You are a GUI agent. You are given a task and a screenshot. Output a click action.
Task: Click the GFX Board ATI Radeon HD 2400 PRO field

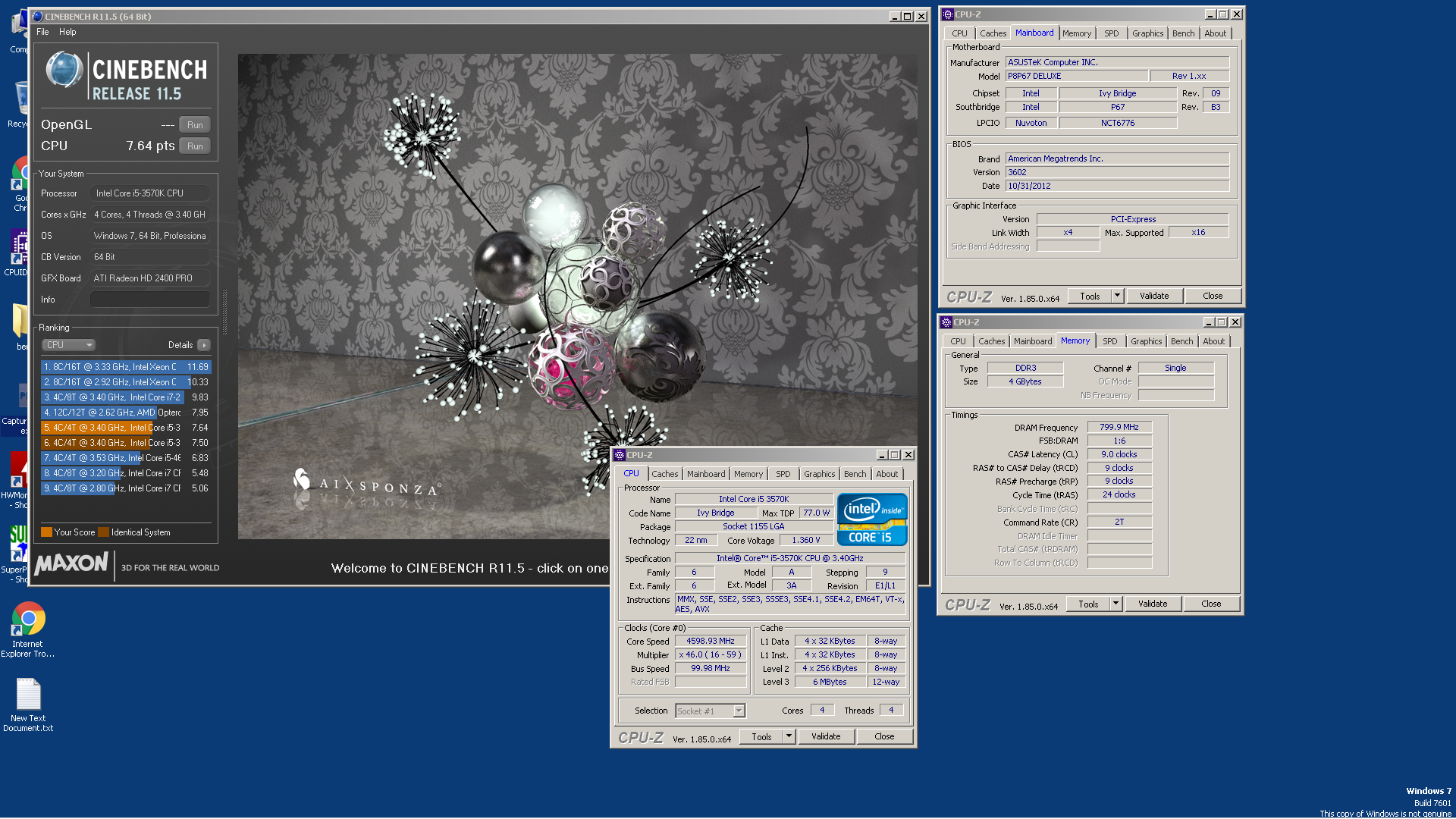pos(149,278)
